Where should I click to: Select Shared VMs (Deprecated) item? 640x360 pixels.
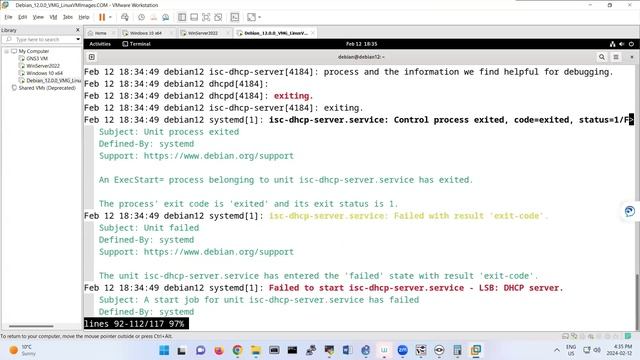click(47, 88)
